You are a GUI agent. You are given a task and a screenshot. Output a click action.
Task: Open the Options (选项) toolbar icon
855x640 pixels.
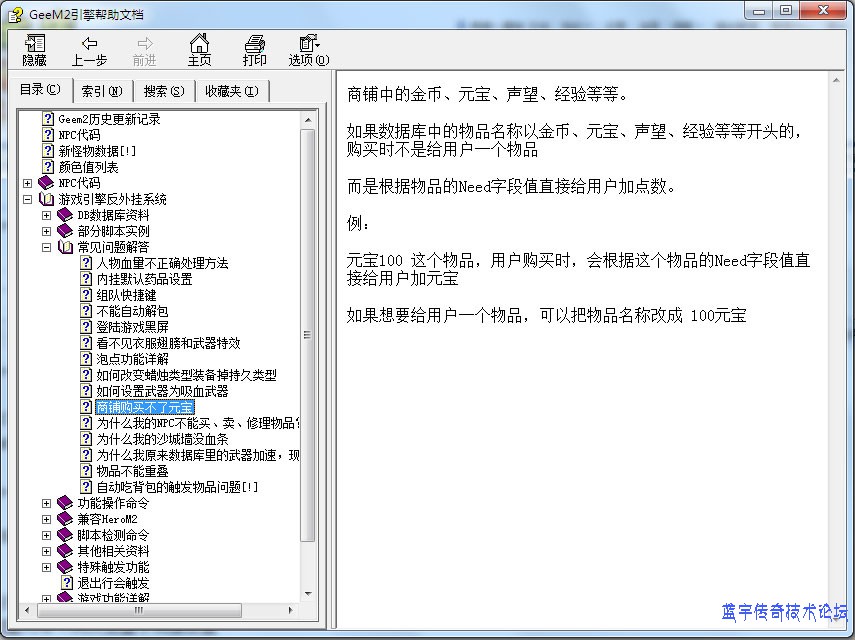[308, 43]
